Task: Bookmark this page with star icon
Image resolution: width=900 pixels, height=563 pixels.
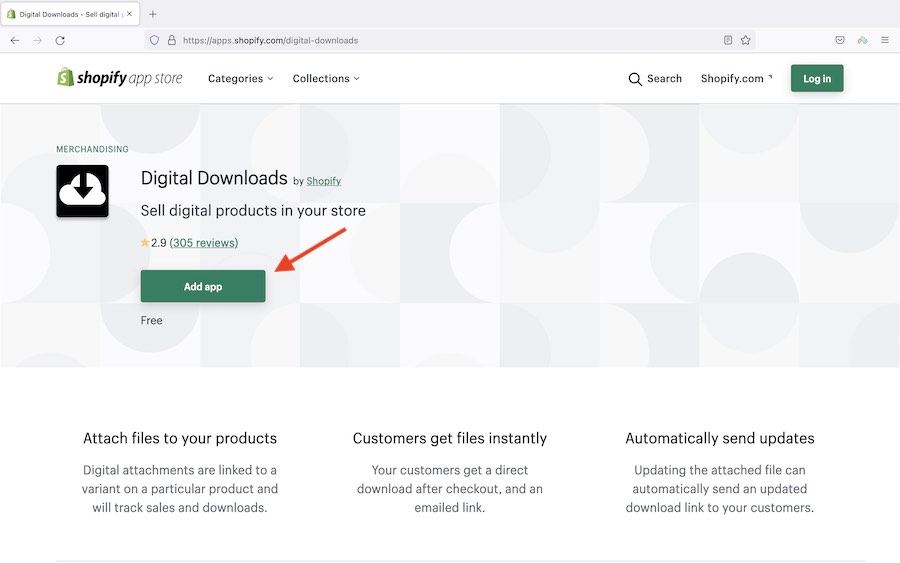Action: [x=746, y=40]
